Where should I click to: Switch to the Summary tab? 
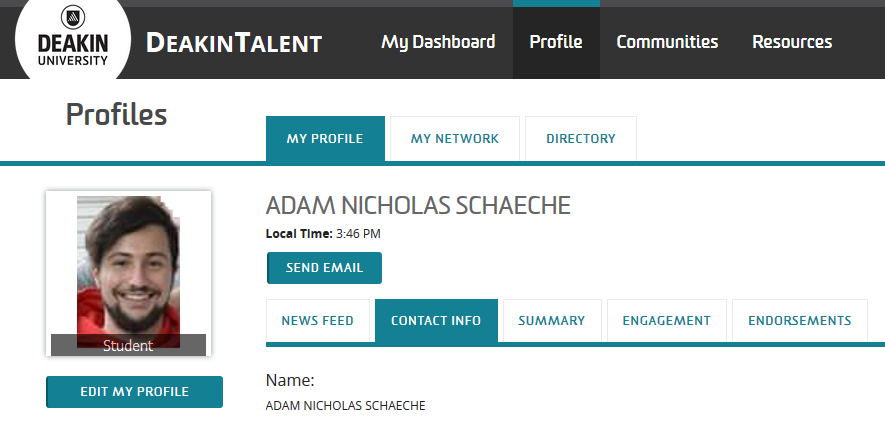551,321
